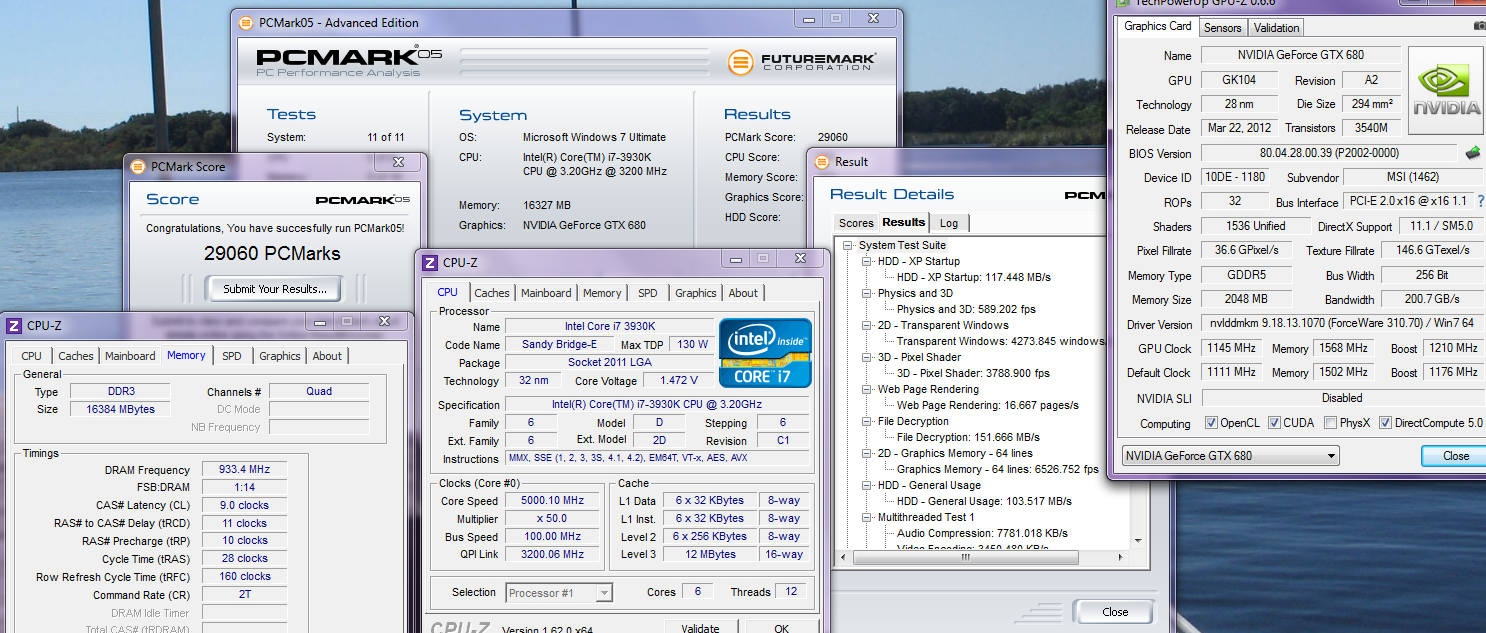
Task: Open Caches tab in memory CPU-Z window
Action: [x=76, y=356]
